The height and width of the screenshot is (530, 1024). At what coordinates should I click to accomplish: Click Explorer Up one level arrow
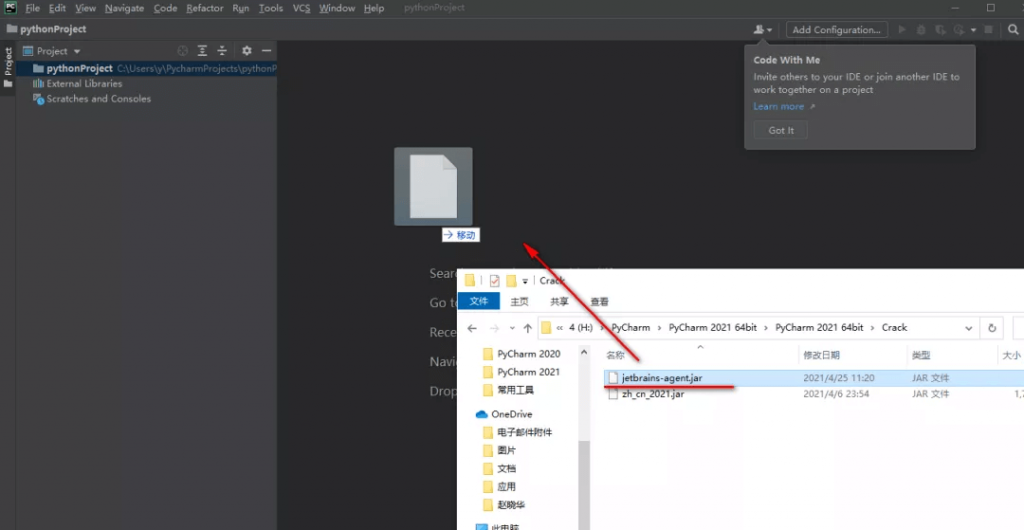(x=528, y=328)
